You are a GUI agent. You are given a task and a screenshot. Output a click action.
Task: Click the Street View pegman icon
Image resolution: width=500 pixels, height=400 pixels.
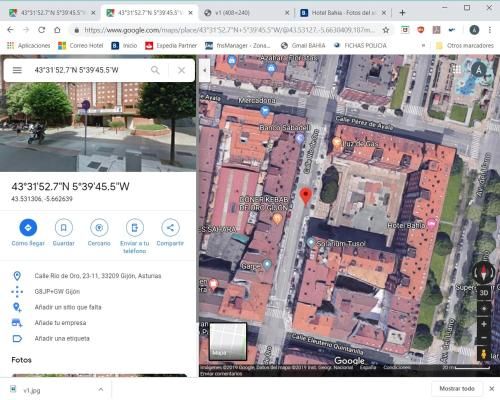(x=484, y=353)
